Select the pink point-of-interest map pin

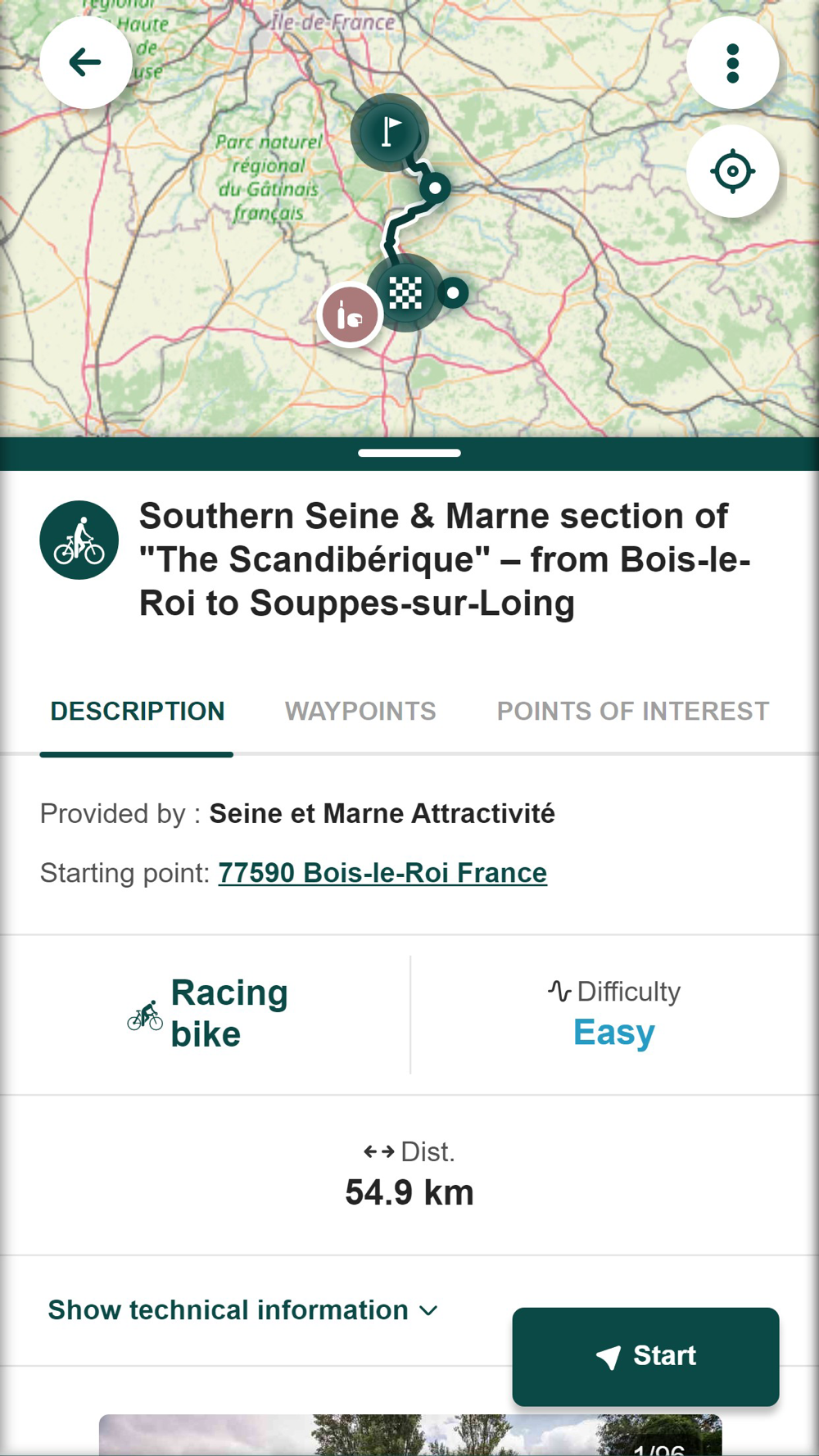tap(350, 315)
